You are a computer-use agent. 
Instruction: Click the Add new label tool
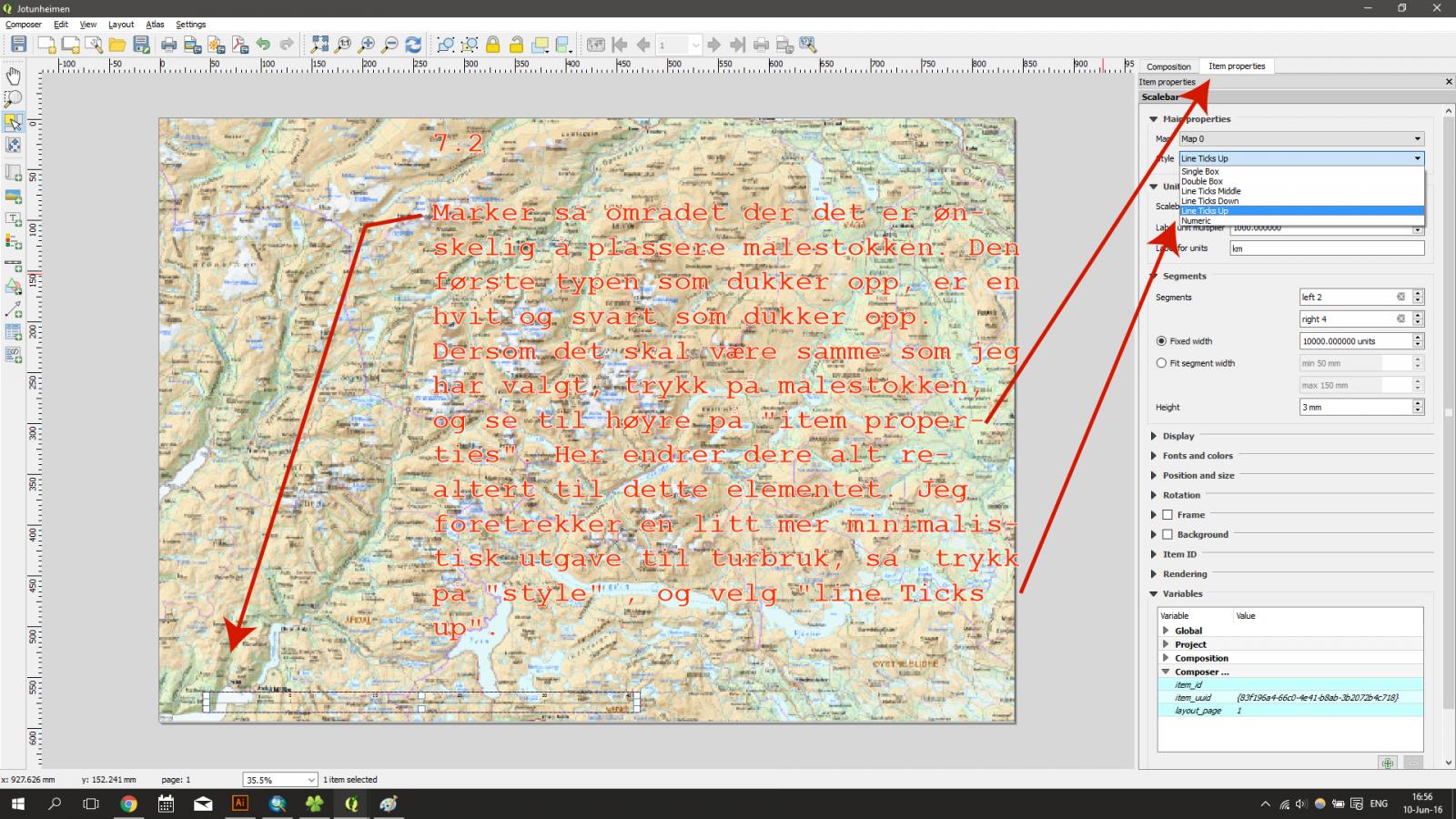tap(13, 219)
